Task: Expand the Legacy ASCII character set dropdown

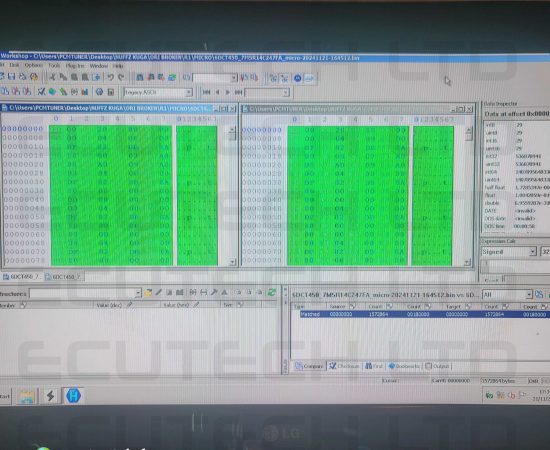Action: tap(189, 92)
